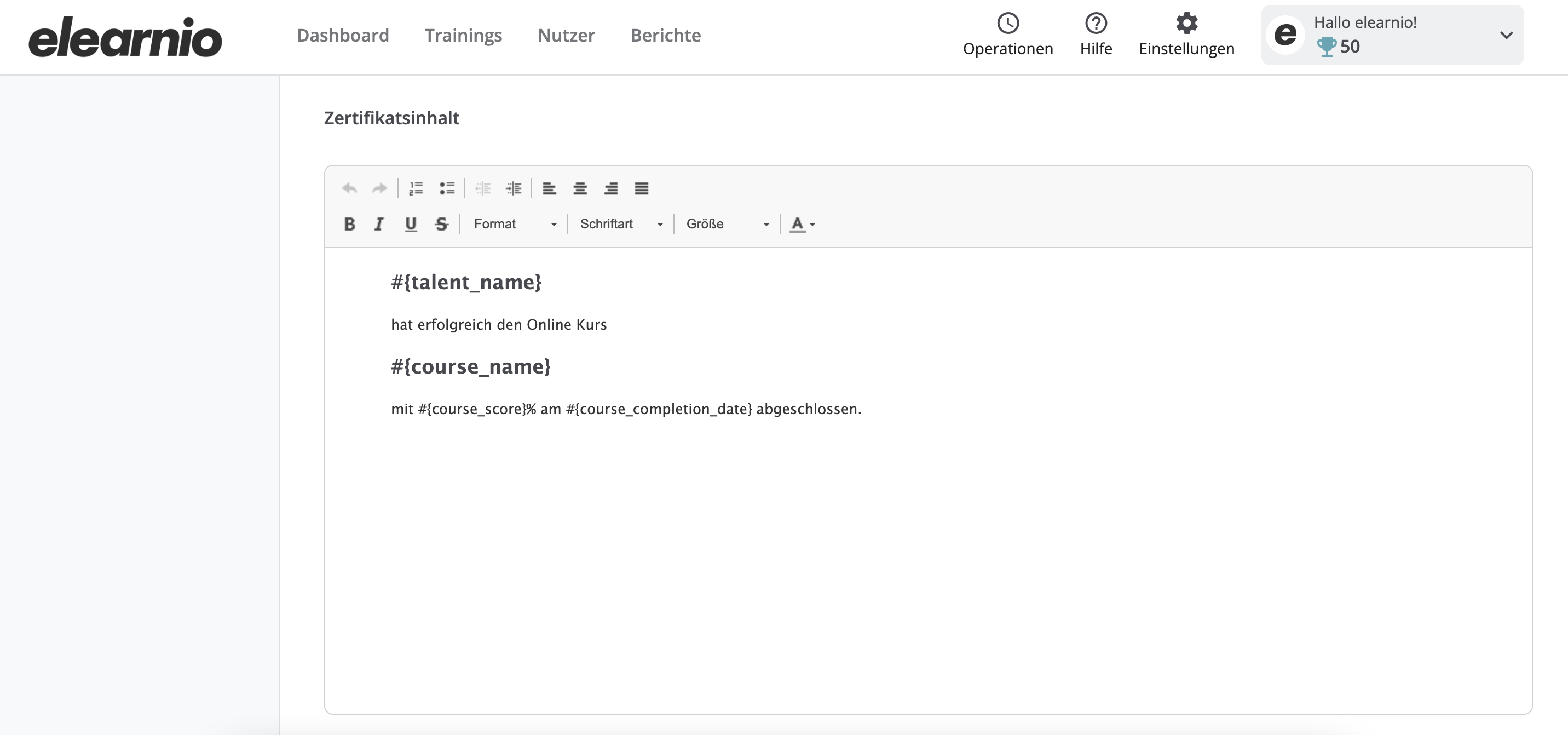The height and width of the screenshot is (735, 1568).
Task: Open the text color picker
Action: coord(802,224)
